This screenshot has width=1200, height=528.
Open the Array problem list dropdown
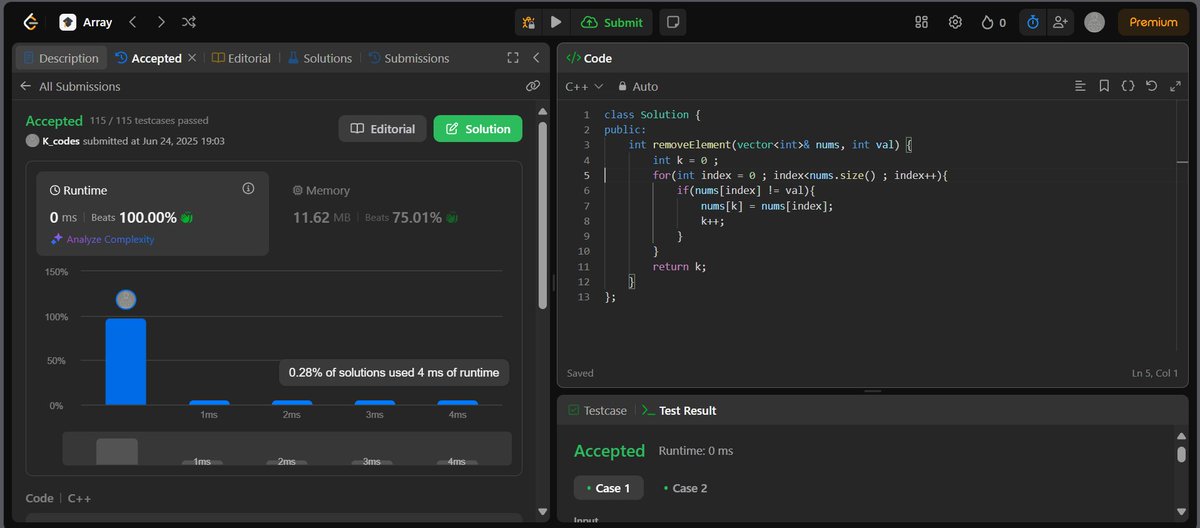[x=86, y=22]
